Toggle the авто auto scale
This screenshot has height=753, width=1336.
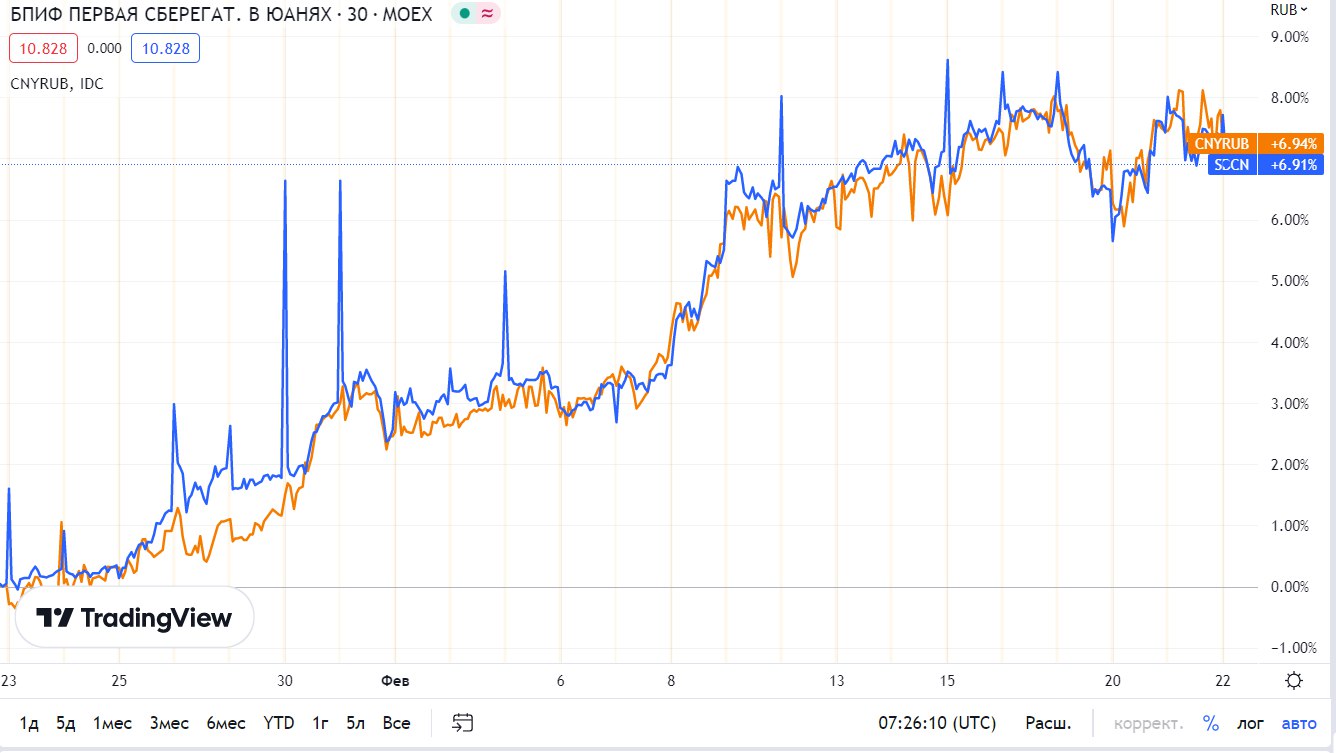1299,722
